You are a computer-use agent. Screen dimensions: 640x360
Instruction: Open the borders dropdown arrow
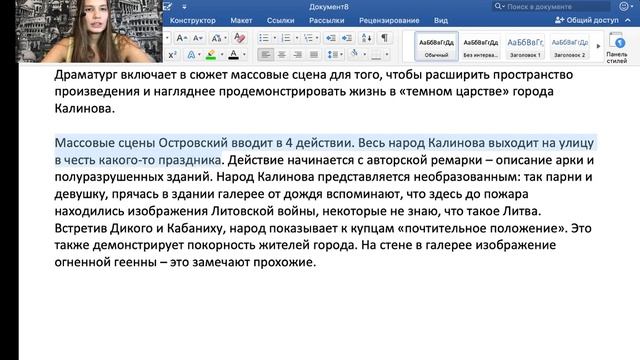(387, 54)
